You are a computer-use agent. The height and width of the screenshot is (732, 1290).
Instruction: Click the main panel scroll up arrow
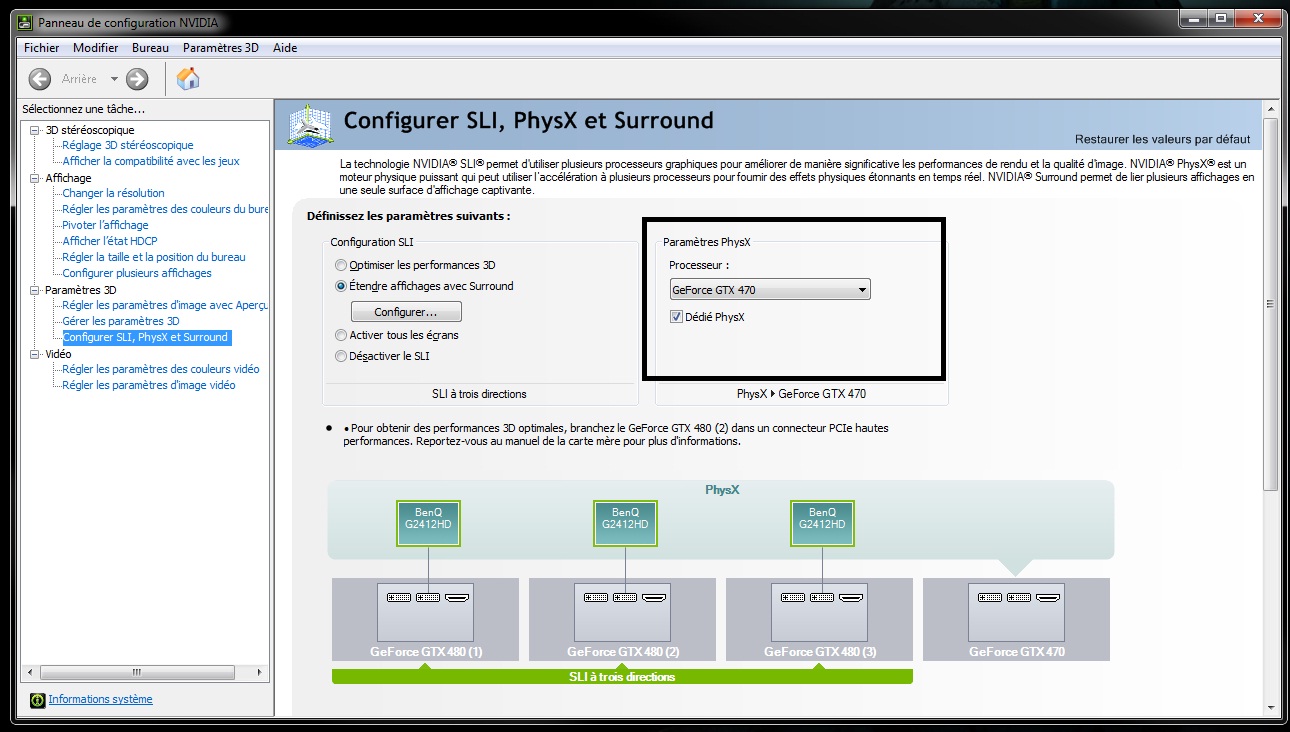click(x=1271, y=108)
